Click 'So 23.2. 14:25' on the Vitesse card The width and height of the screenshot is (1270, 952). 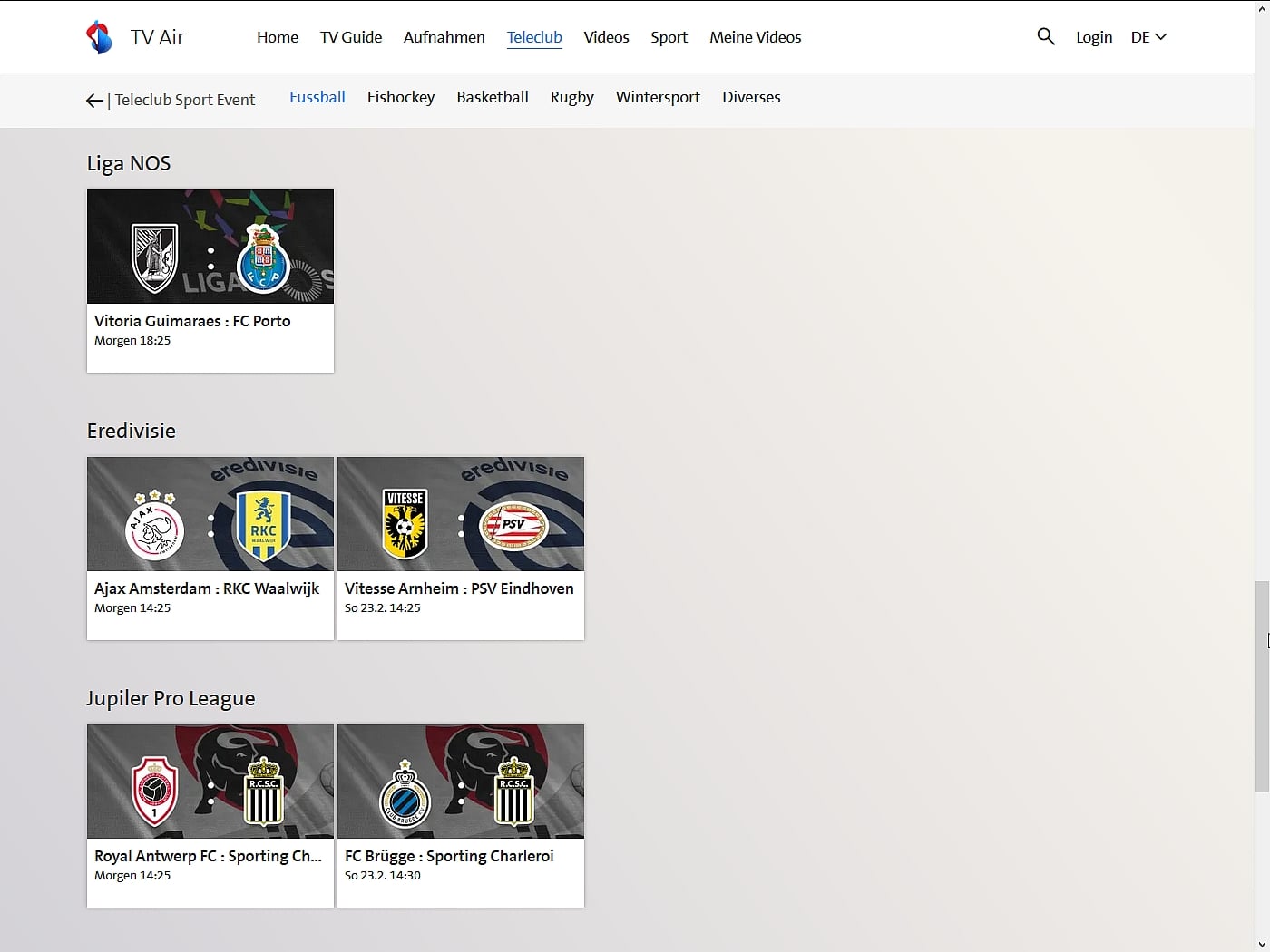tap(383, 608)
